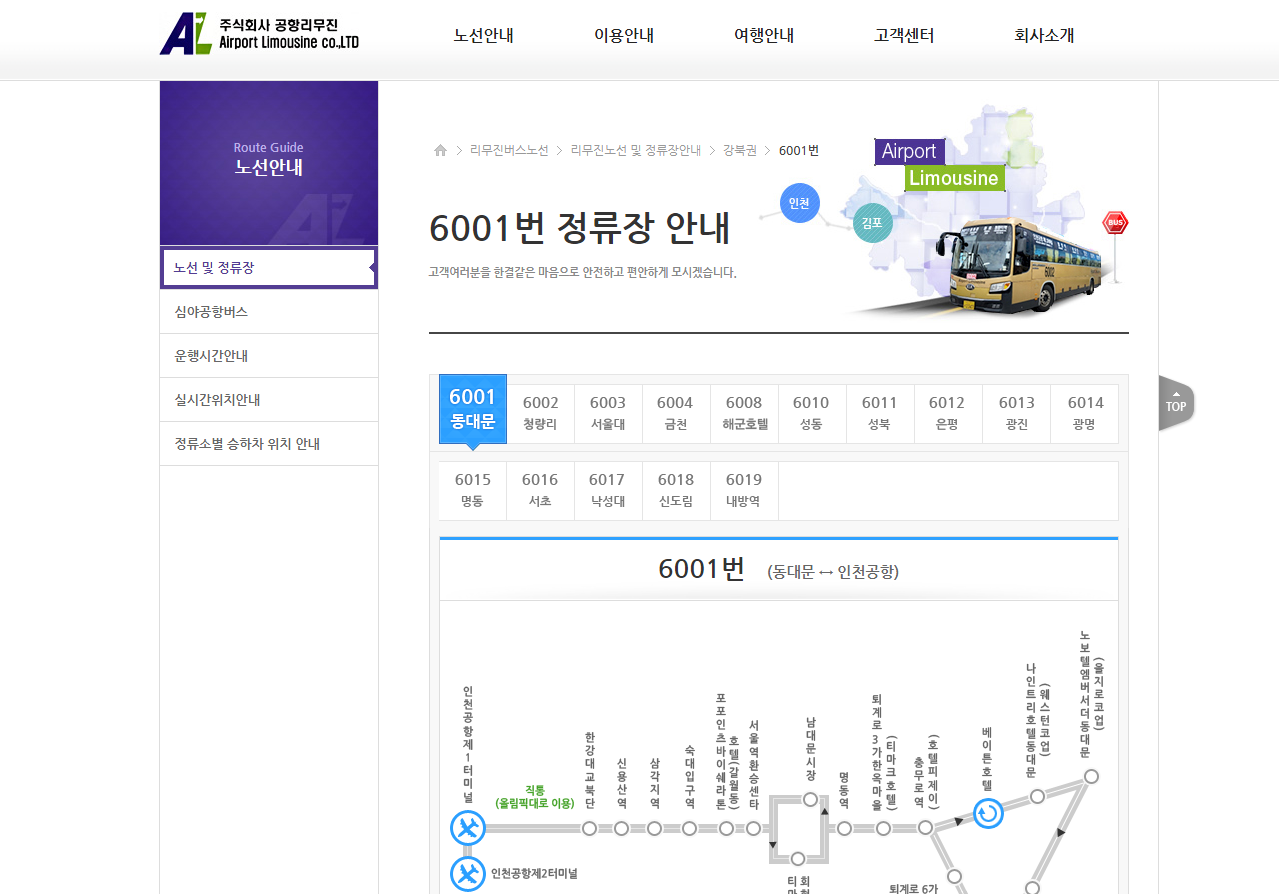Open the 6019 내방역 route tab
Image resolution: width=1279 pixels, height=894 pixels.
[744, 490]
